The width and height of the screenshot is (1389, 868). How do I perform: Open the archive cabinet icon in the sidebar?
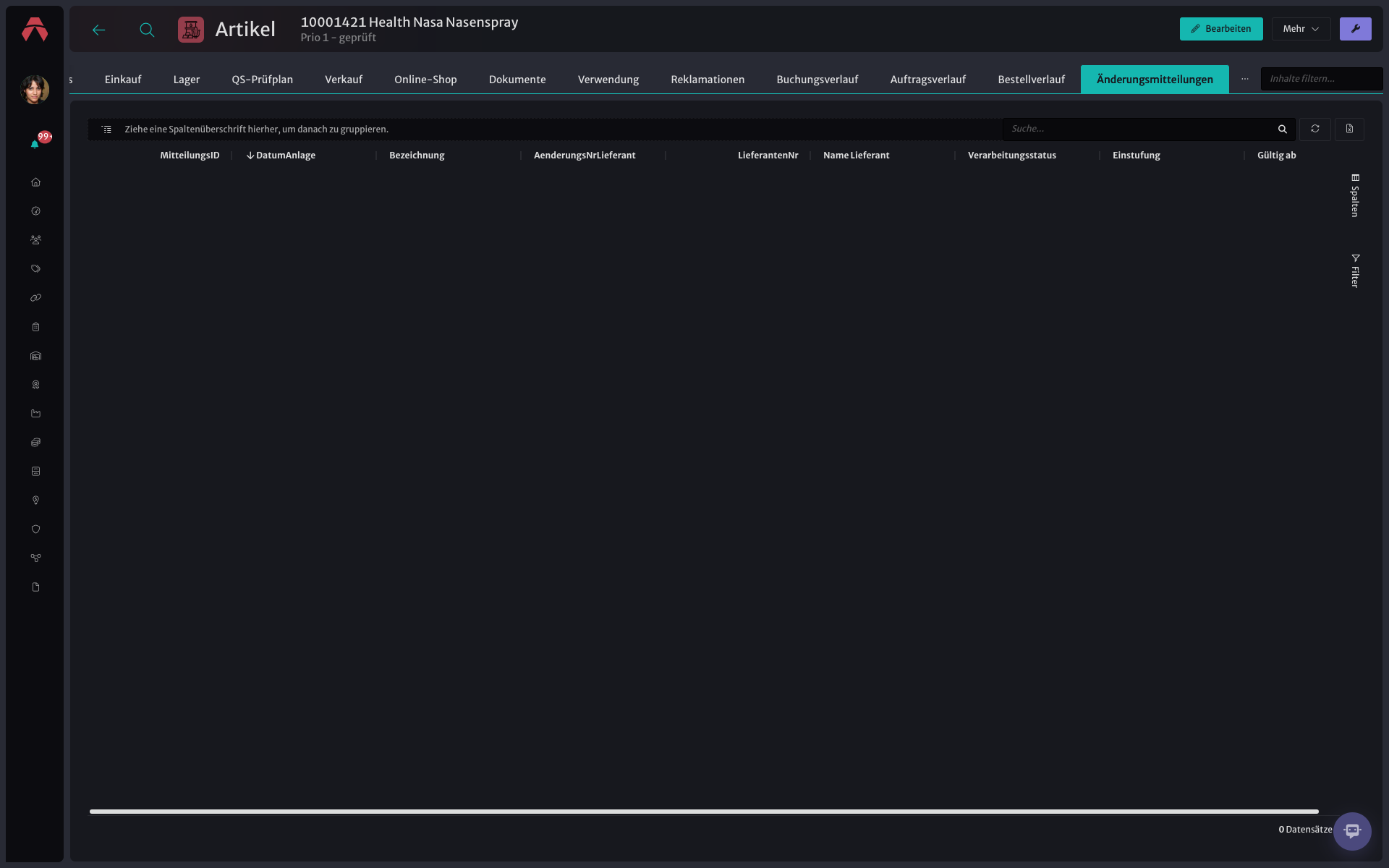point(35,472)
